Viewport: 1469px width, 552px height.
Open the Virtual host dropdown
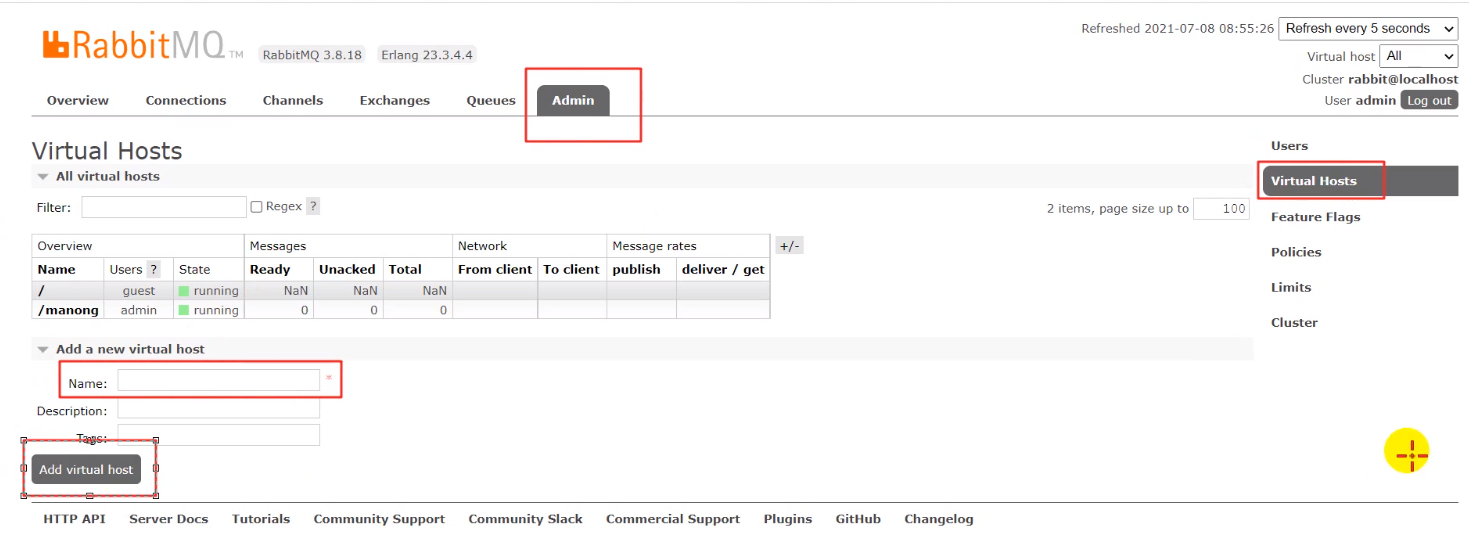pos(1419,56)
